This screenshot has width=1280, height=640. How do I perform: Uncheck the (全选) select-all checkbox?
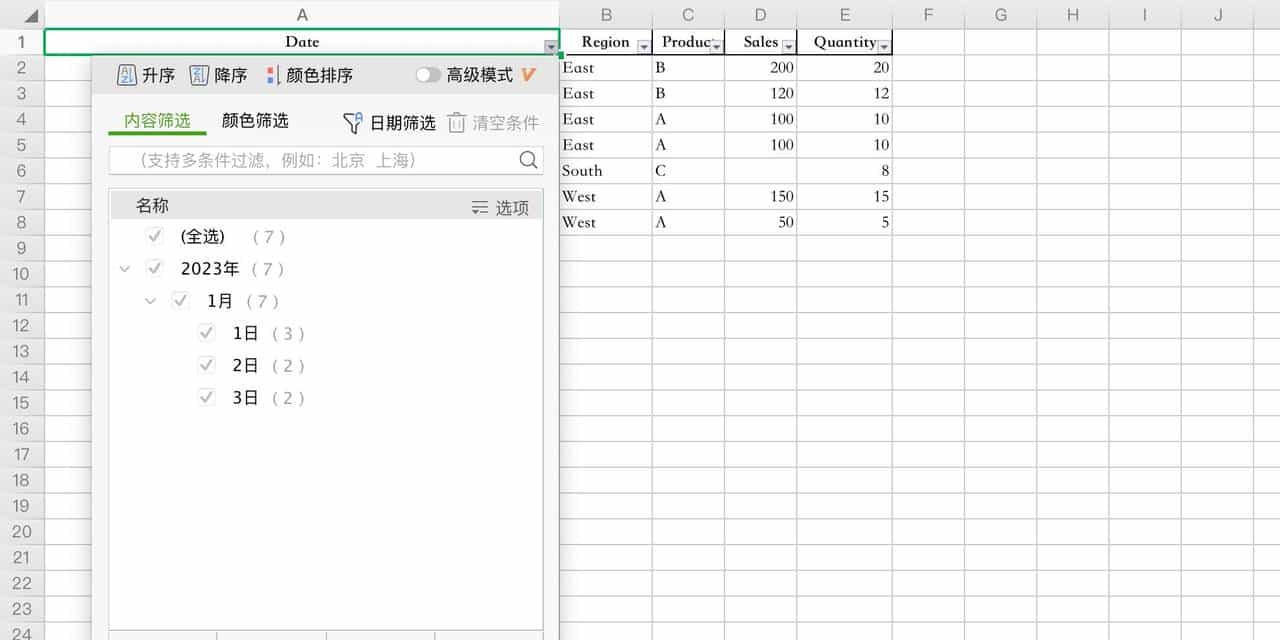(x=154, y=237)
